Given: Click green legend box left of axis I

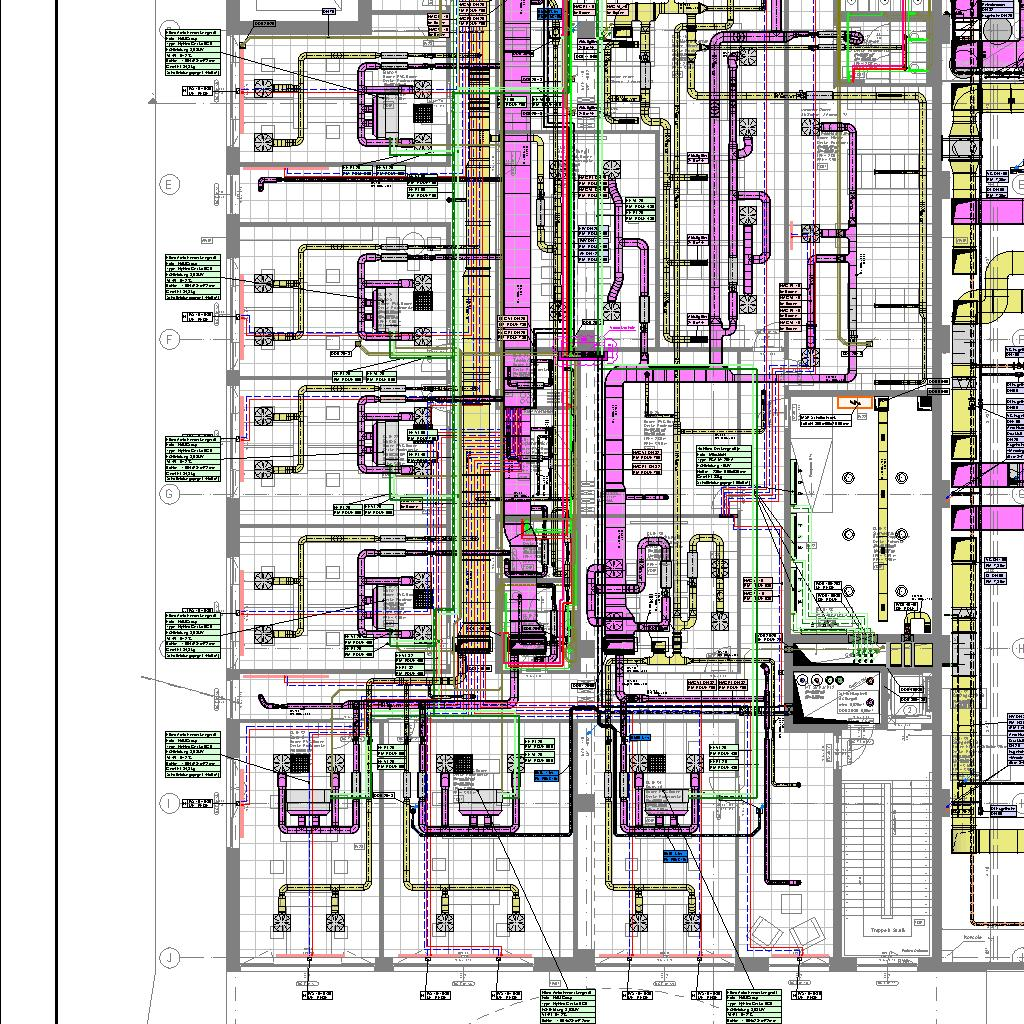Looking at the screenshot, I should [193, 754].
